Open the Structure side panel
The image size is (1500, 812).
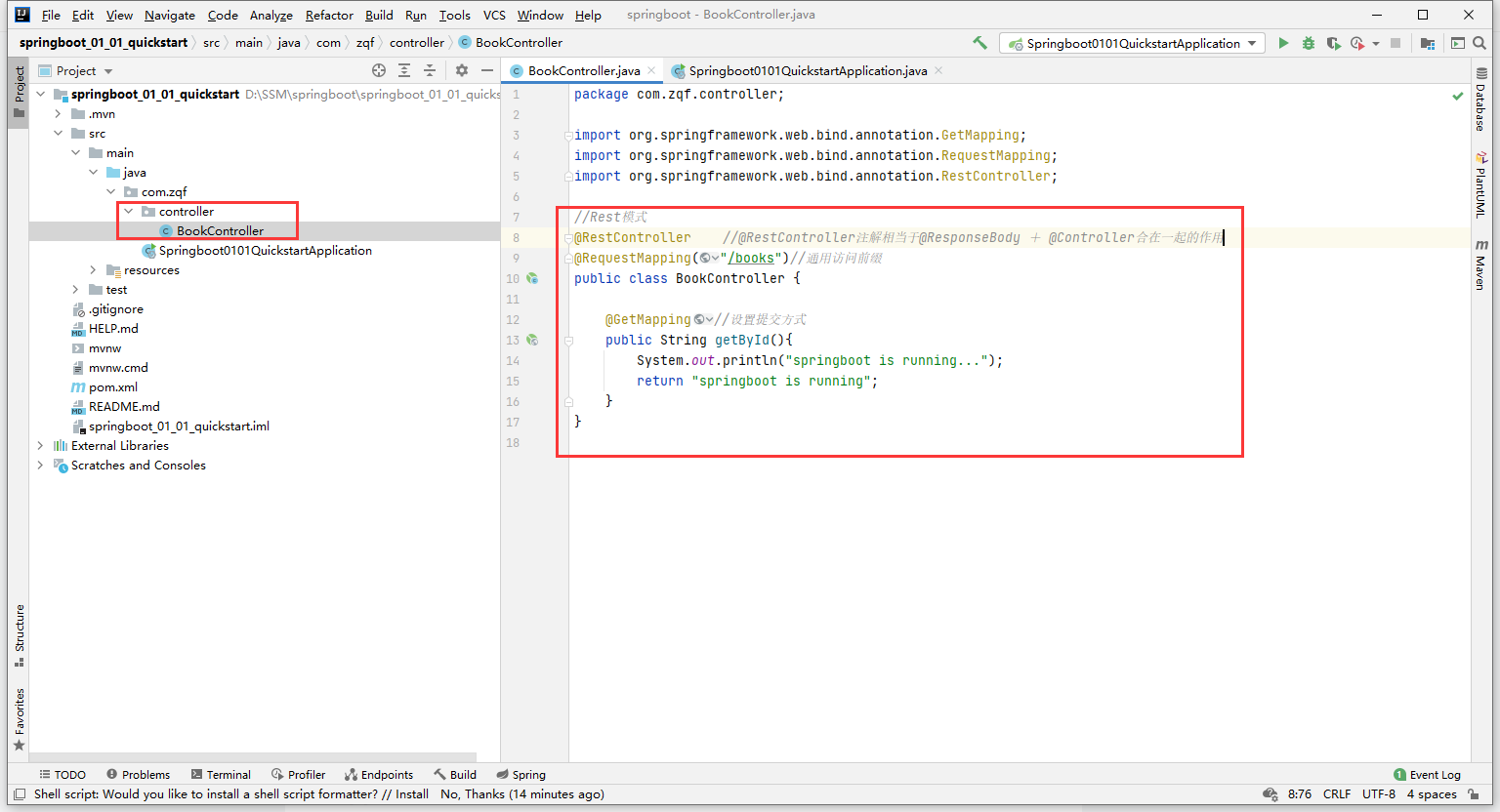pos(19,635)
